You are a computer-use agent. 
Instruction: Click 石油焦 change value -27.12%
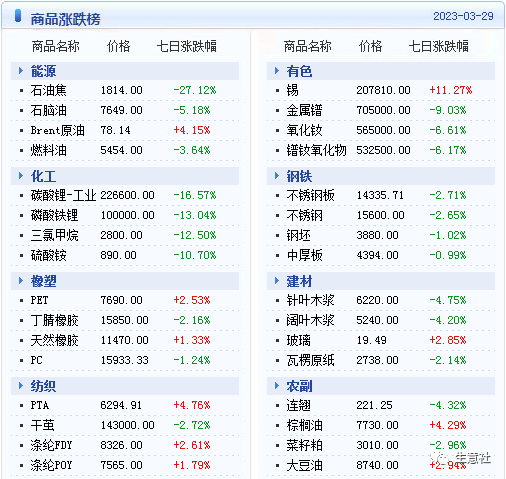[x=195, y=90]
